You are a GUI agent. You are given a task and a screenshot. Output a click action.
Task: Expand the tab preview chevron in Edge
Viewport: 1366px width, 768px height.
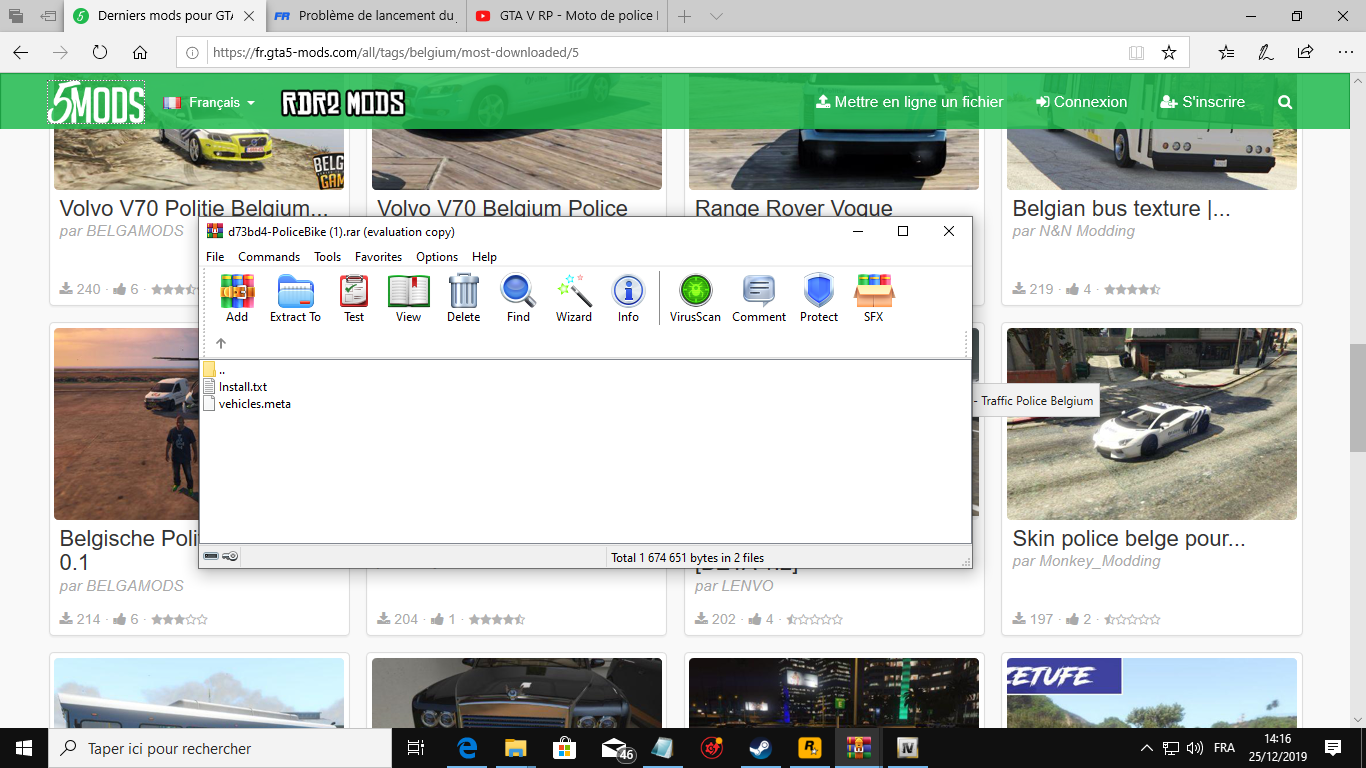(x=716, y=17)
